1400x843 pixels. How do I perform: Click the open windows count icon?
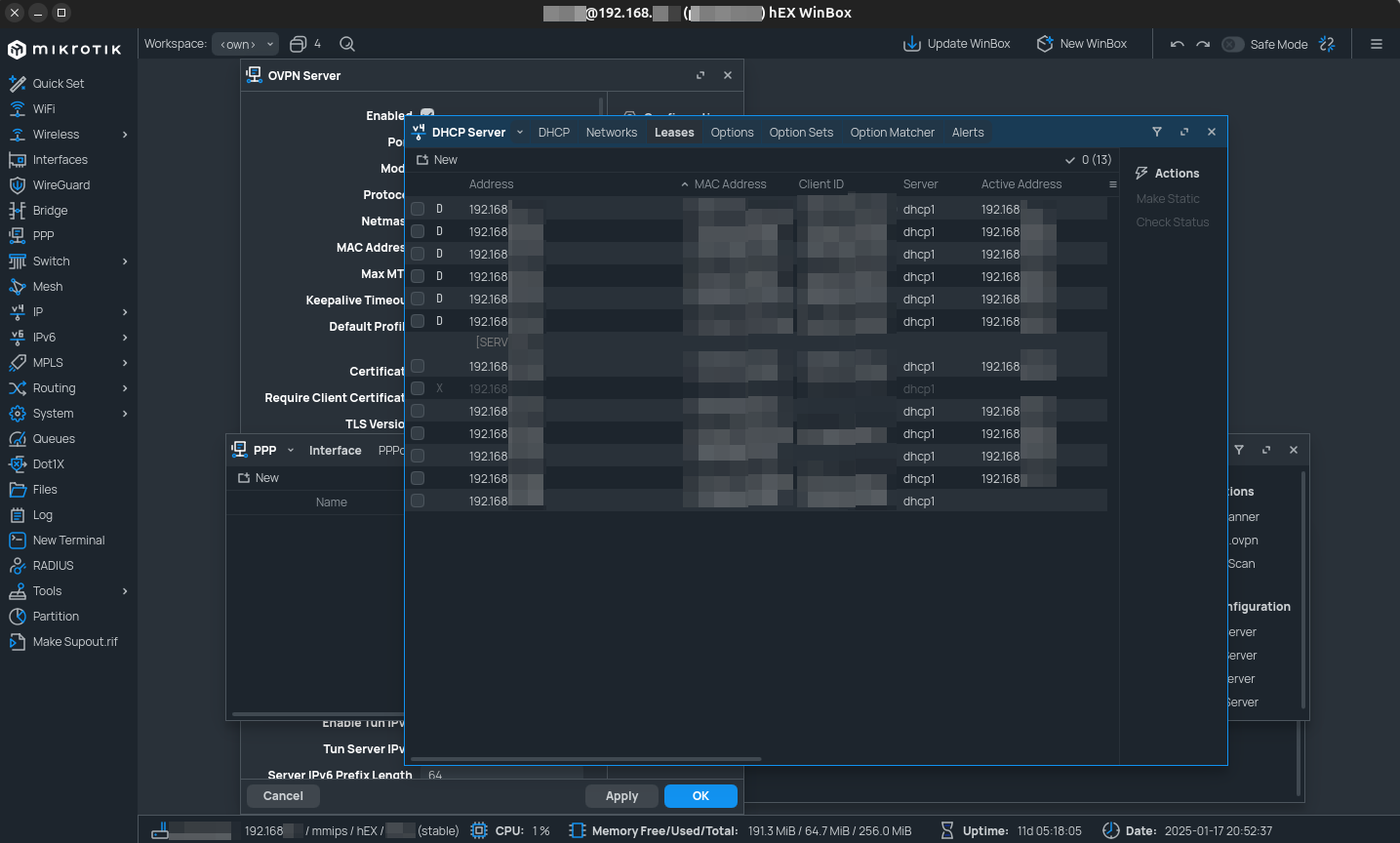tap(299, 44)
